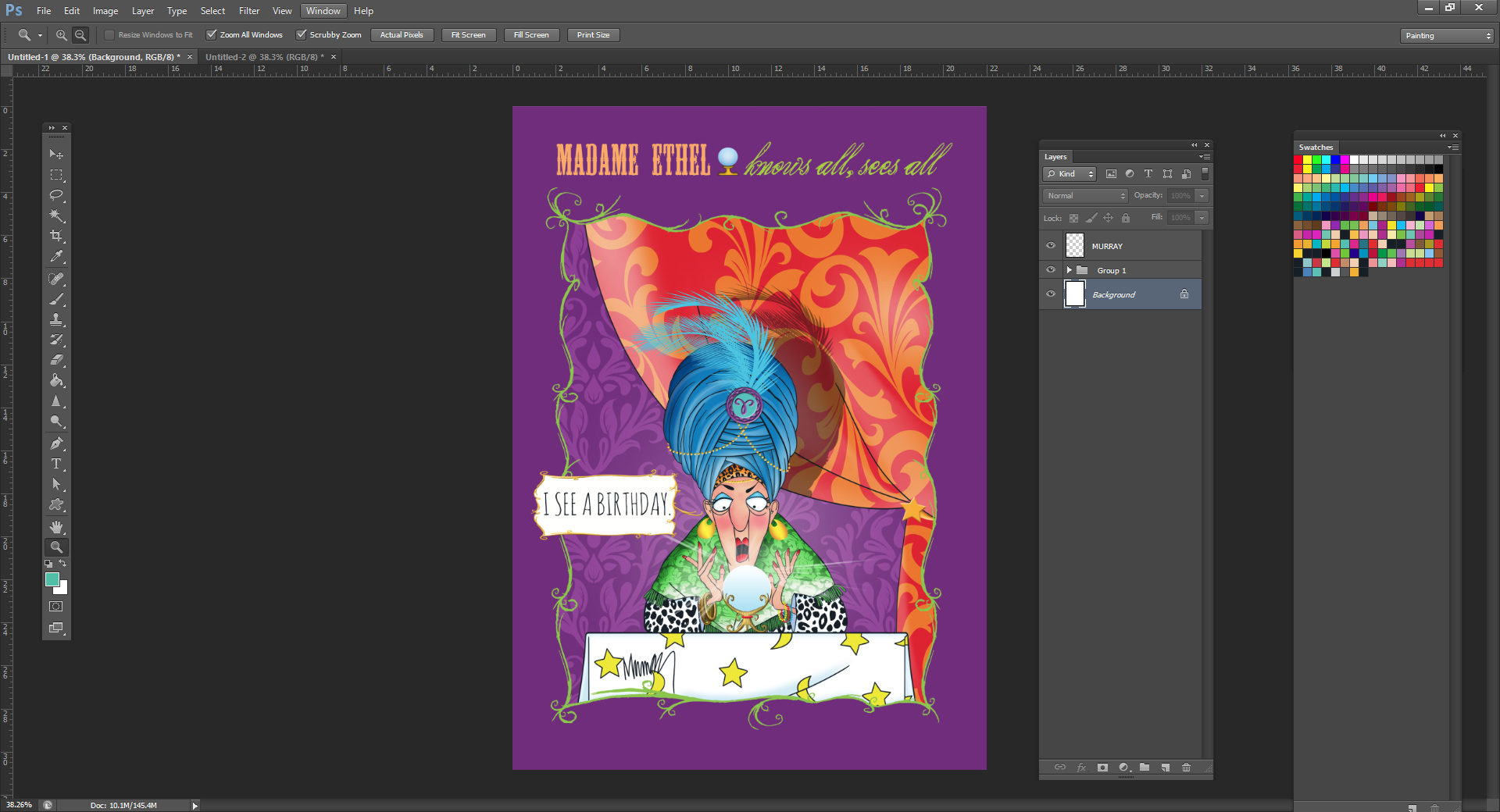Click Zoom Out icon in options bar
The height and width of the screenshot is (812, 1500).
[x=80, y=35]
